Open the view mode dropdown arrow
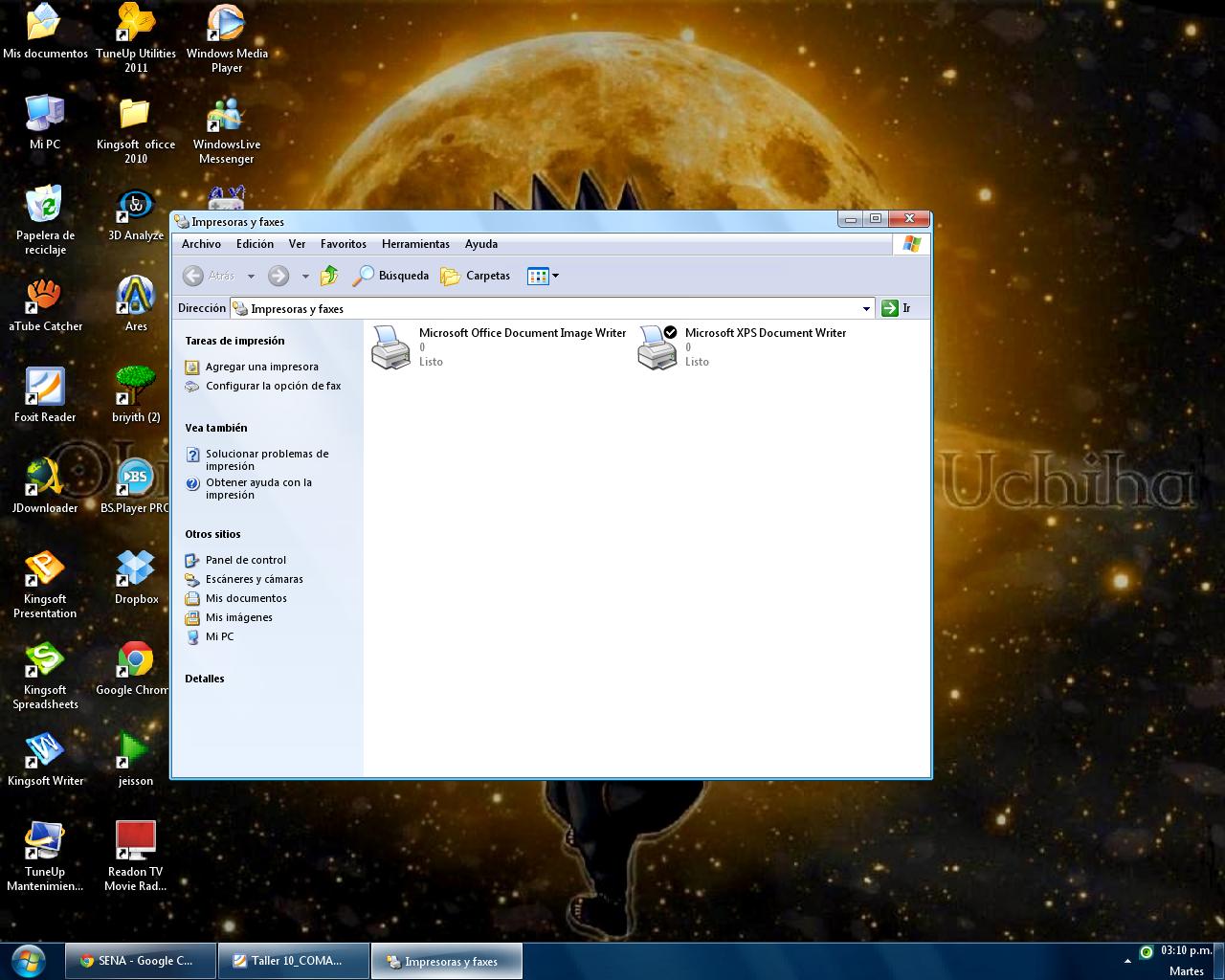The width and height of the screenshot is (1225, 980). point(553,276)
